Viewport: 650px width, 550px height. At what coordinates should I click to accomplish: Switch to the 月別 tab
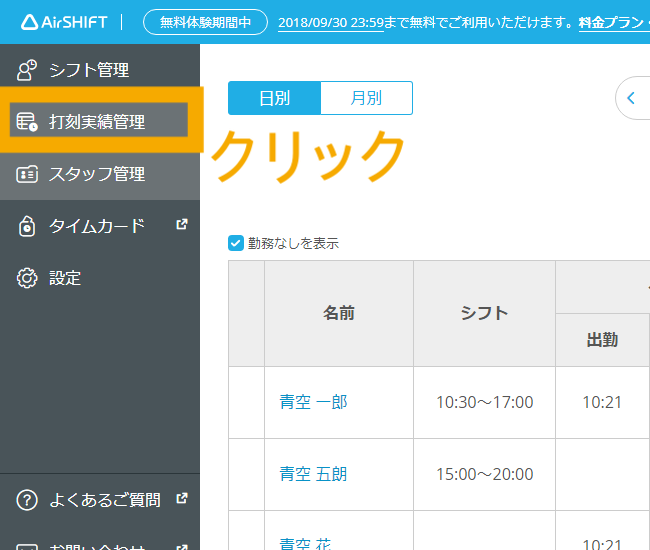point(366,98)
